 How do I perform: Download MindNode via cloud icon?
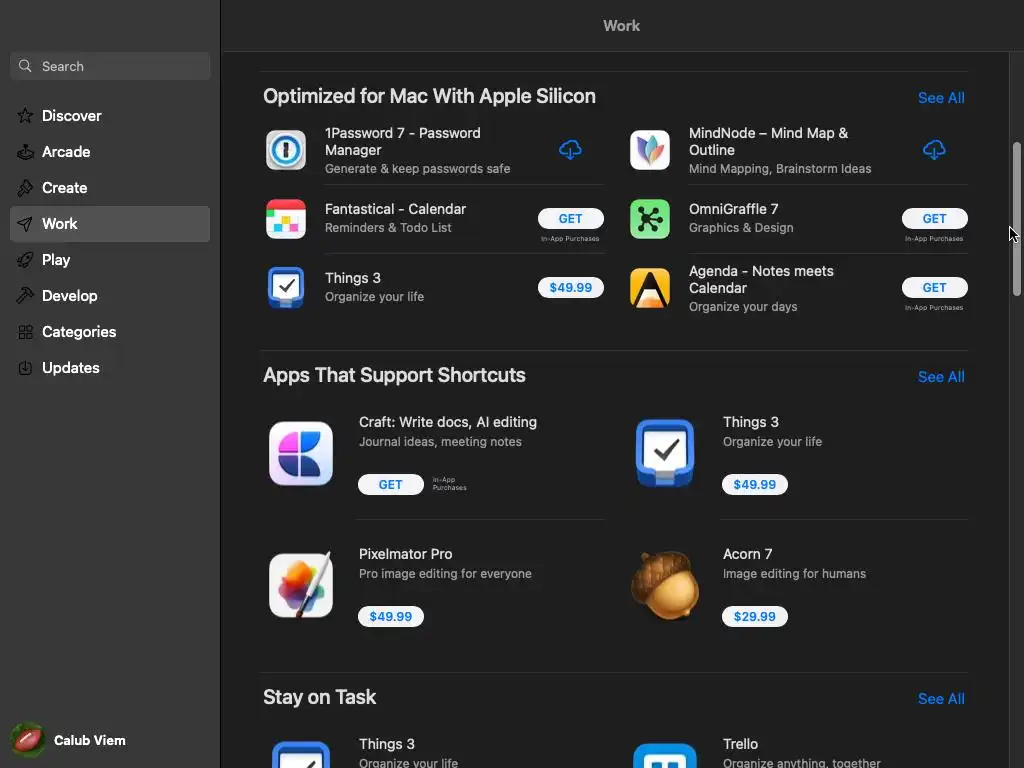click(934, 150)
